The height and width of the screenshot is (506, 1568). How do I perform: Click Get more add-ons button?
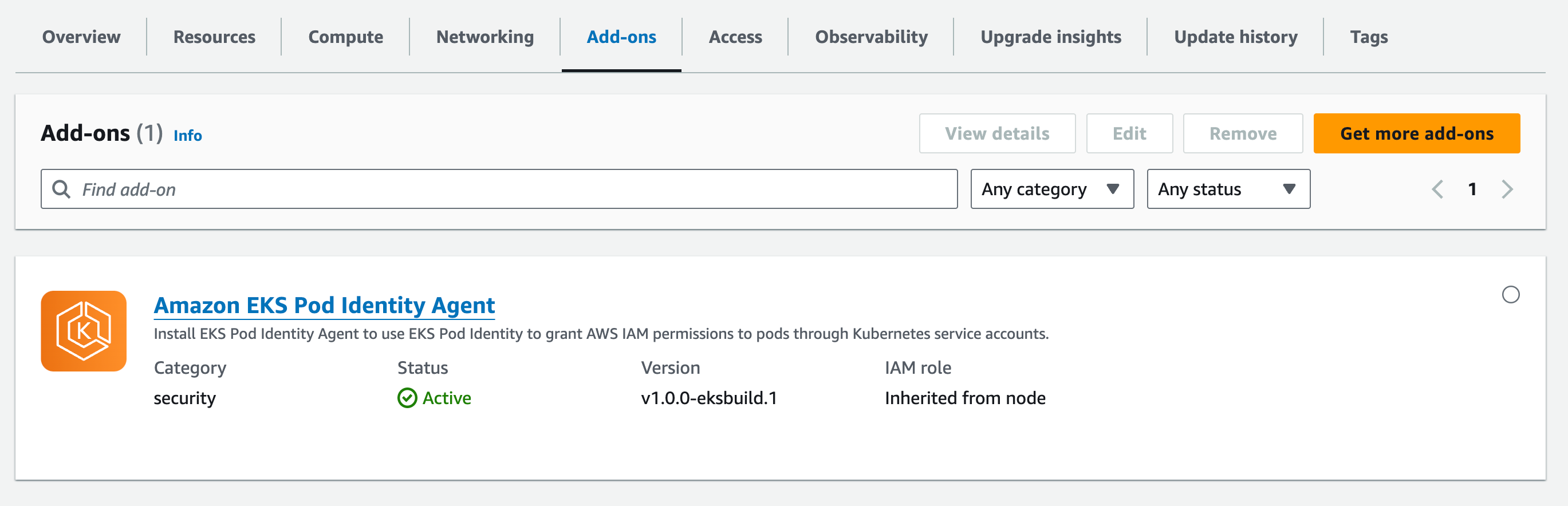coord(1416,133)
